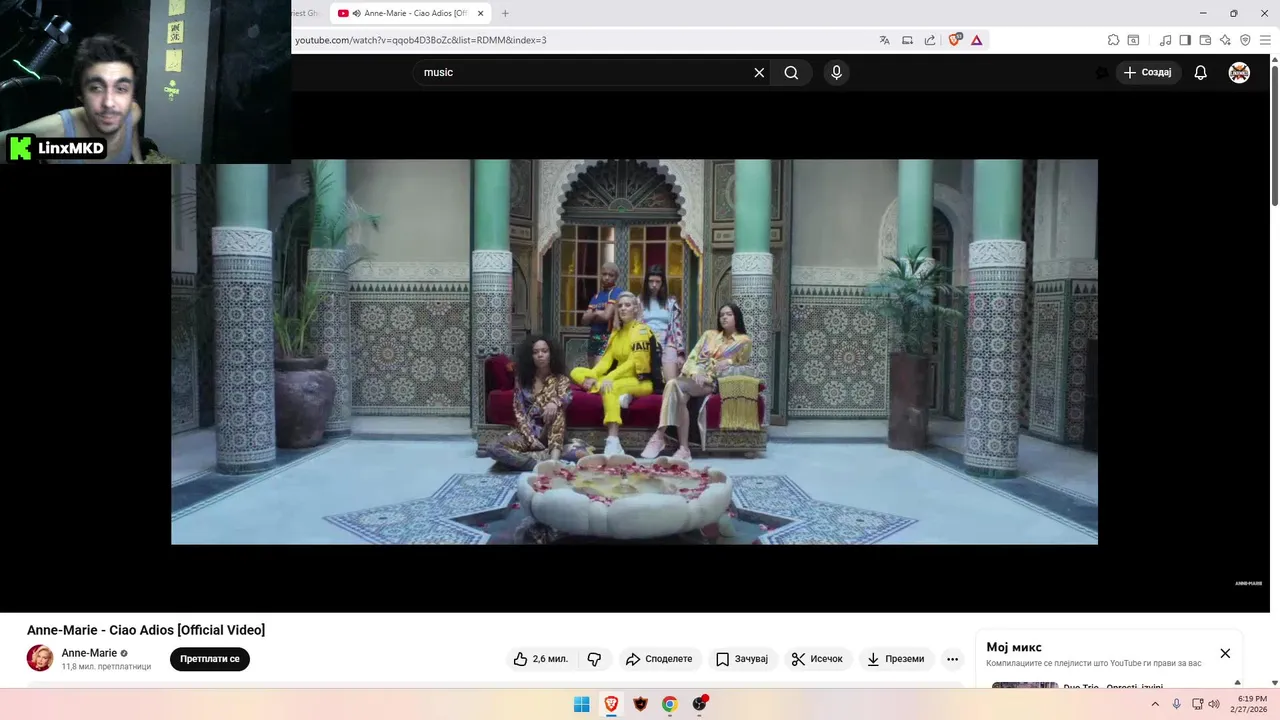The width and height of the screenshot is (1280, 720).
Task: Show hidden system tray icons
Action: 1155,704
